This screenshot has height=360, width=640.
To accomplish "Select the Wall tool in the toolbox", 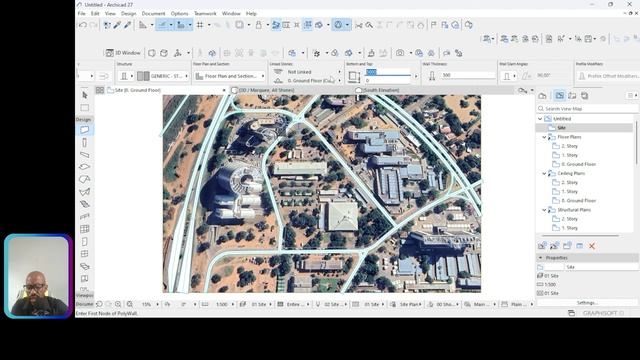I will (84, 130).
